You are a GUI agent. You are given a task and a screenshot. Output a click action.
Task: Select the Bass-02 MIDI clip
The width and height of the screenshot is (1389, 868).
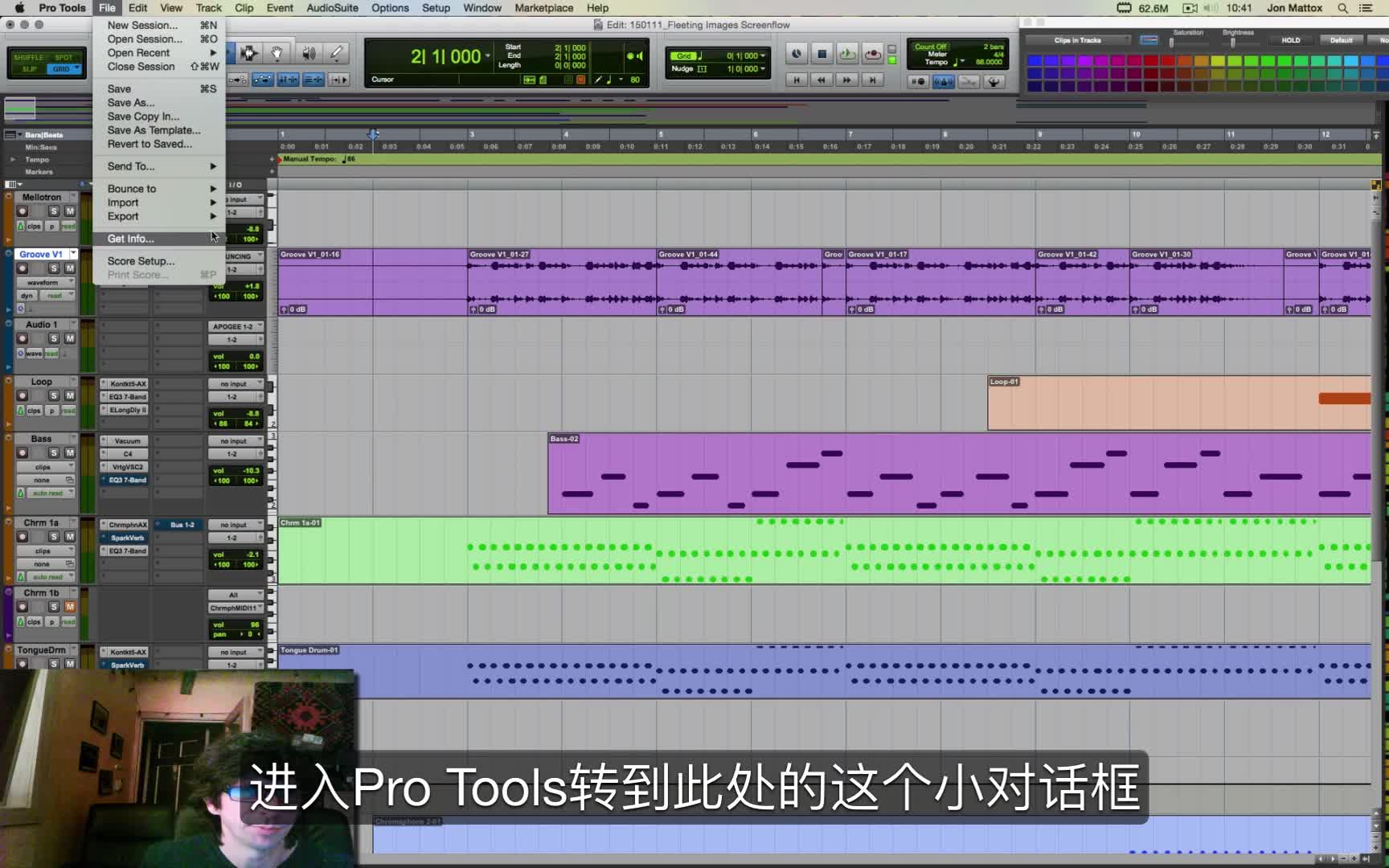pyautogui.click(x=959, y=473)
